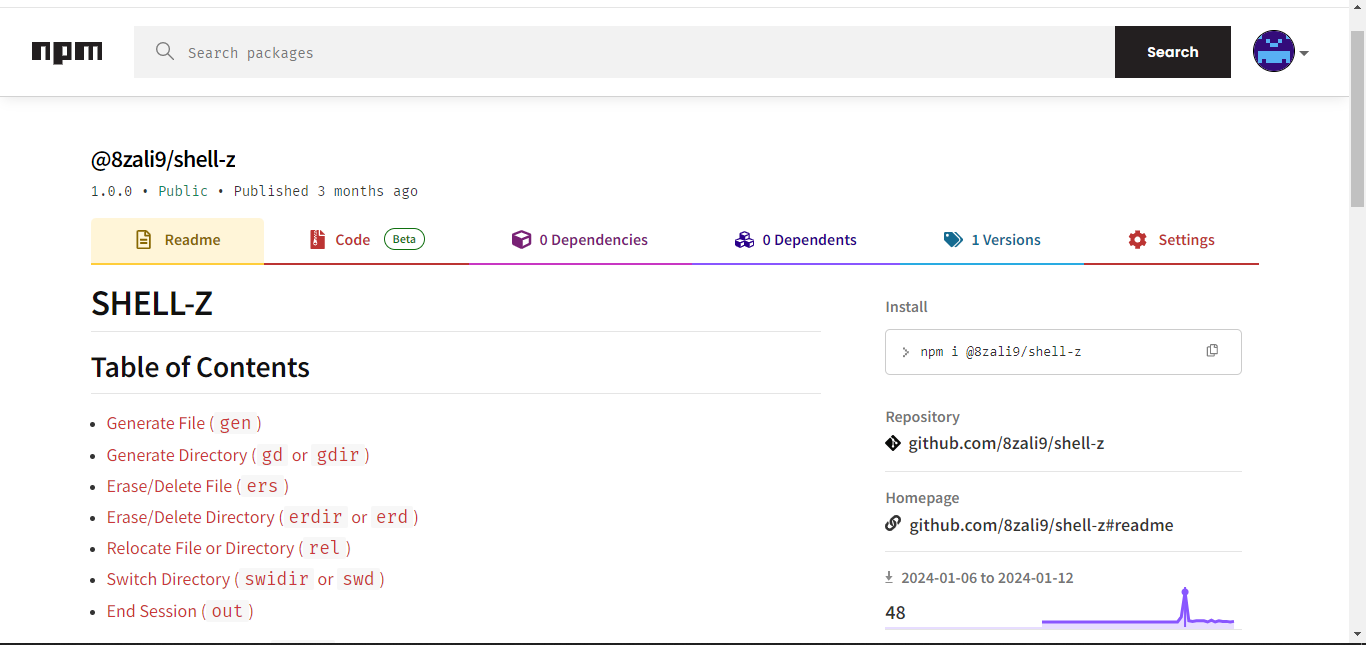Click the Versions tags icon

pyautogui.click(x=953, y=240)
